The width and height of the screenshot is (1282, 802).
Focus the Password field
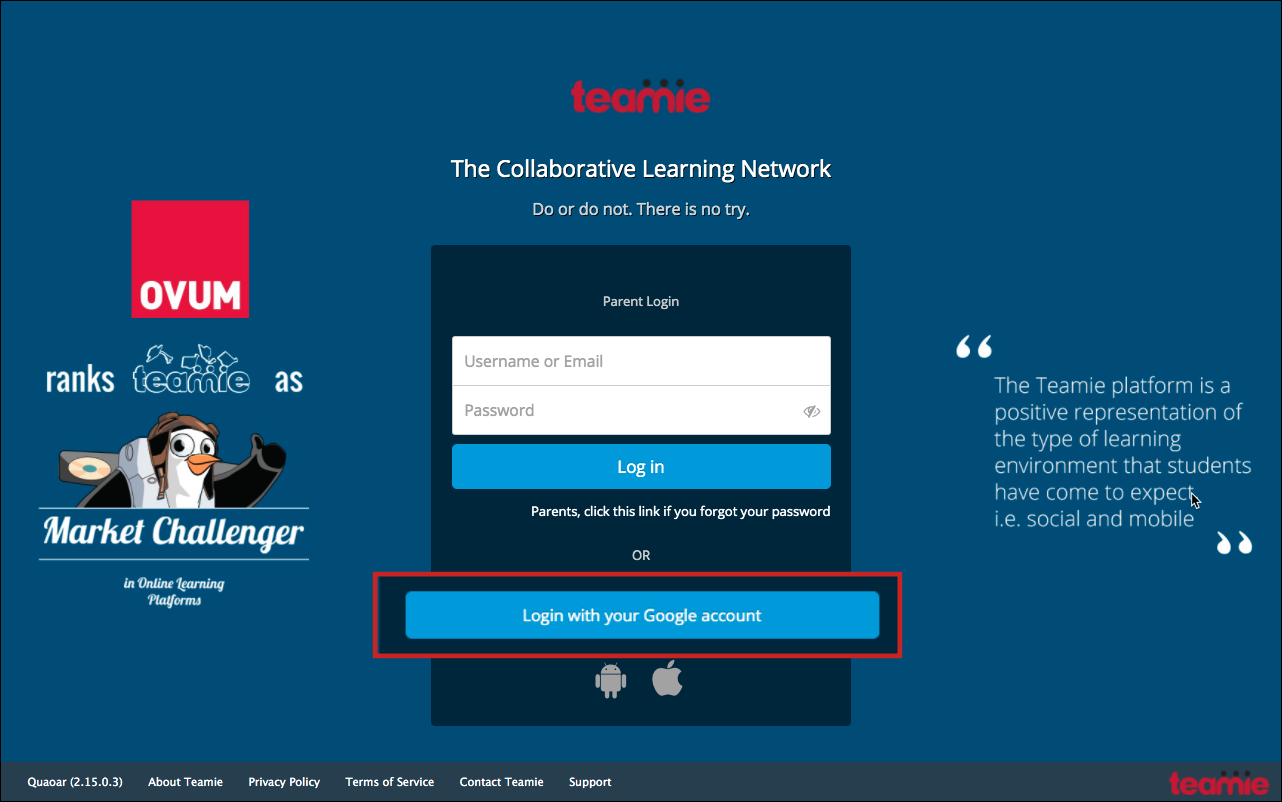[x=641, y=410]
